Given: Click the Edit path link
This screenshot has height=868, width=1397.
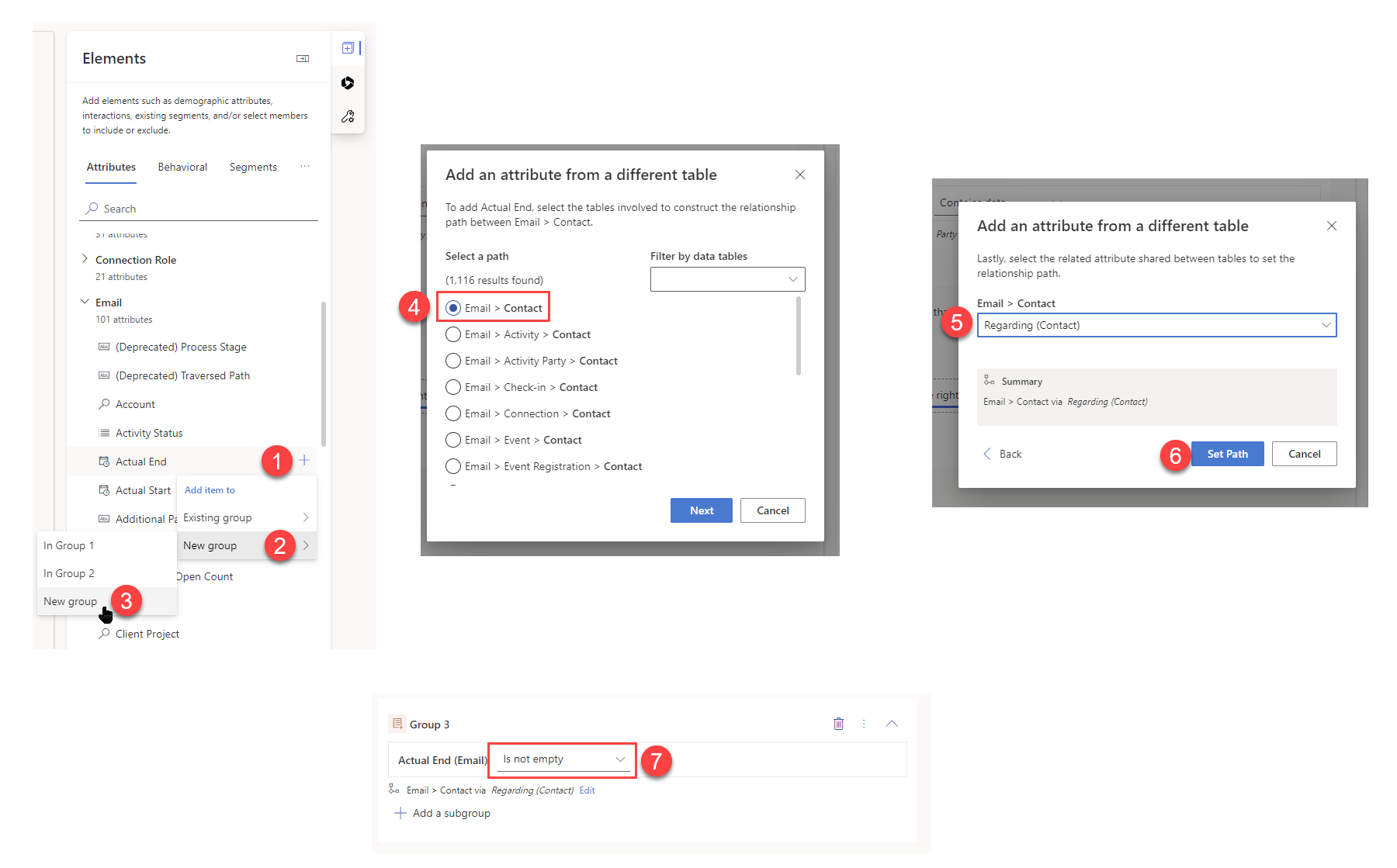Looking at the screenshot, I should (x=588, y=790).
